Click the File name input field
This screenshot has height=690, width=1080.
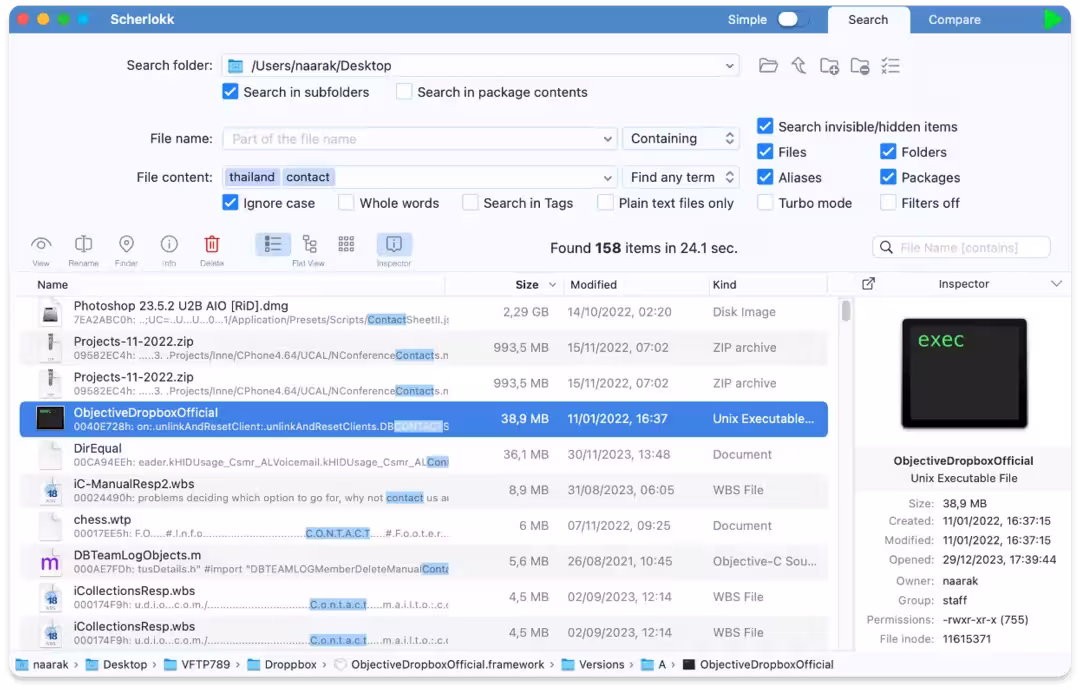(x=419, y=138)
